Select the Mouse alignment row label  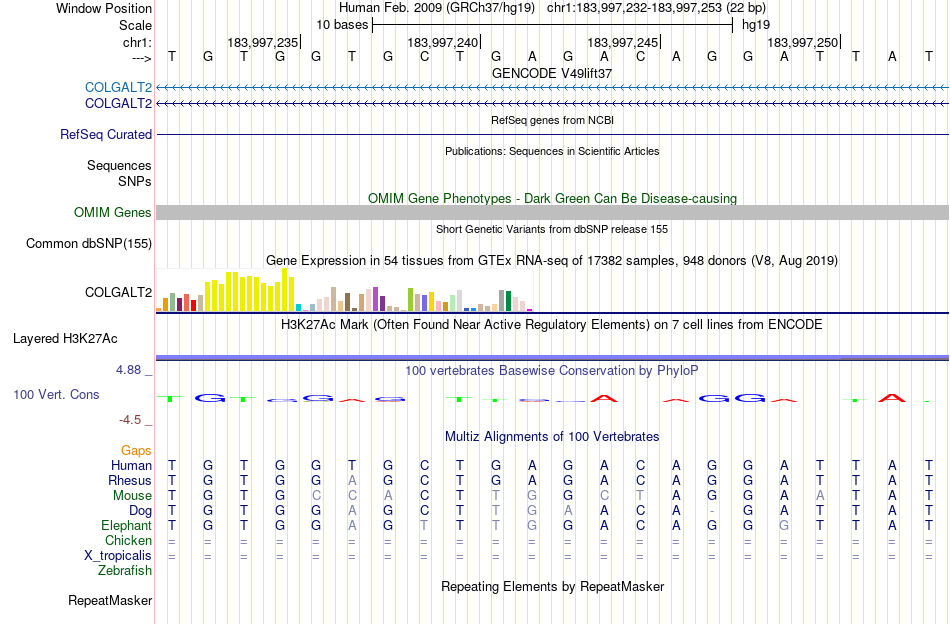tap(132, 496)
